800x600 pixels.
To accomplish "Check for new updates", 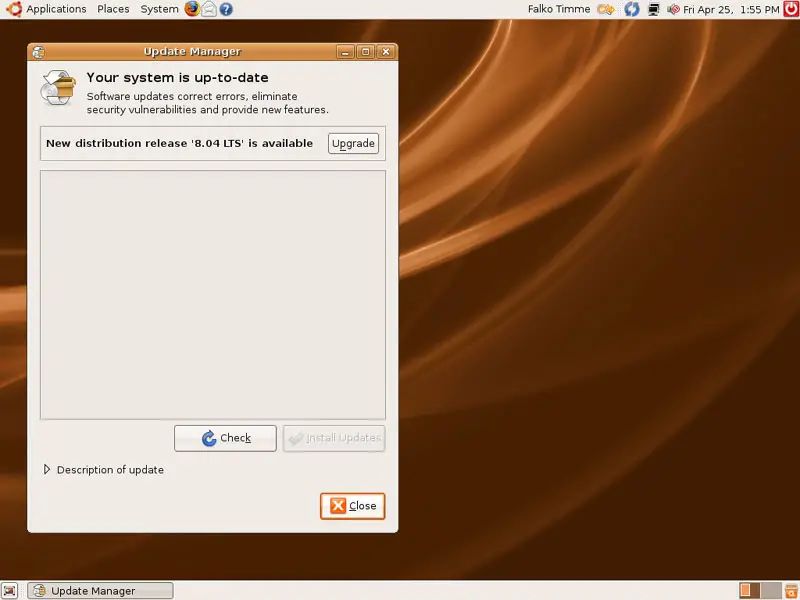I will click(x=225, y=438).
